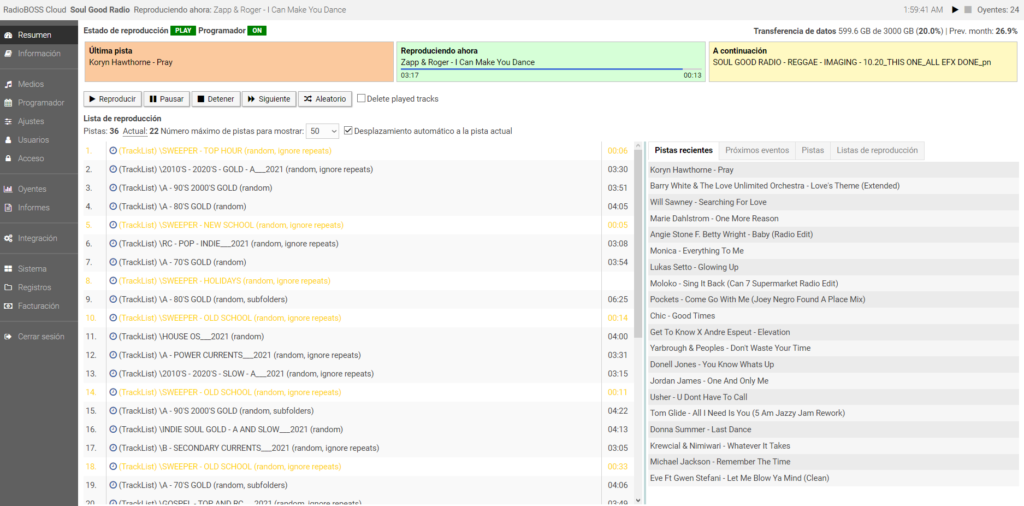
Task: Click the clock icon on the TOP HOUR sweeper row
Action: click(x=113, y=150)
